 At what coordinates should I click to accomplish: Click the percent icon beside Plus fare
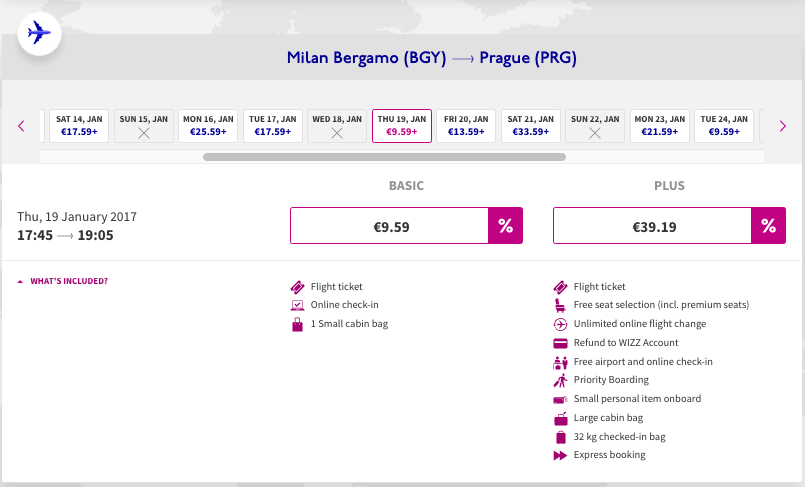click(x=768, y=226)
